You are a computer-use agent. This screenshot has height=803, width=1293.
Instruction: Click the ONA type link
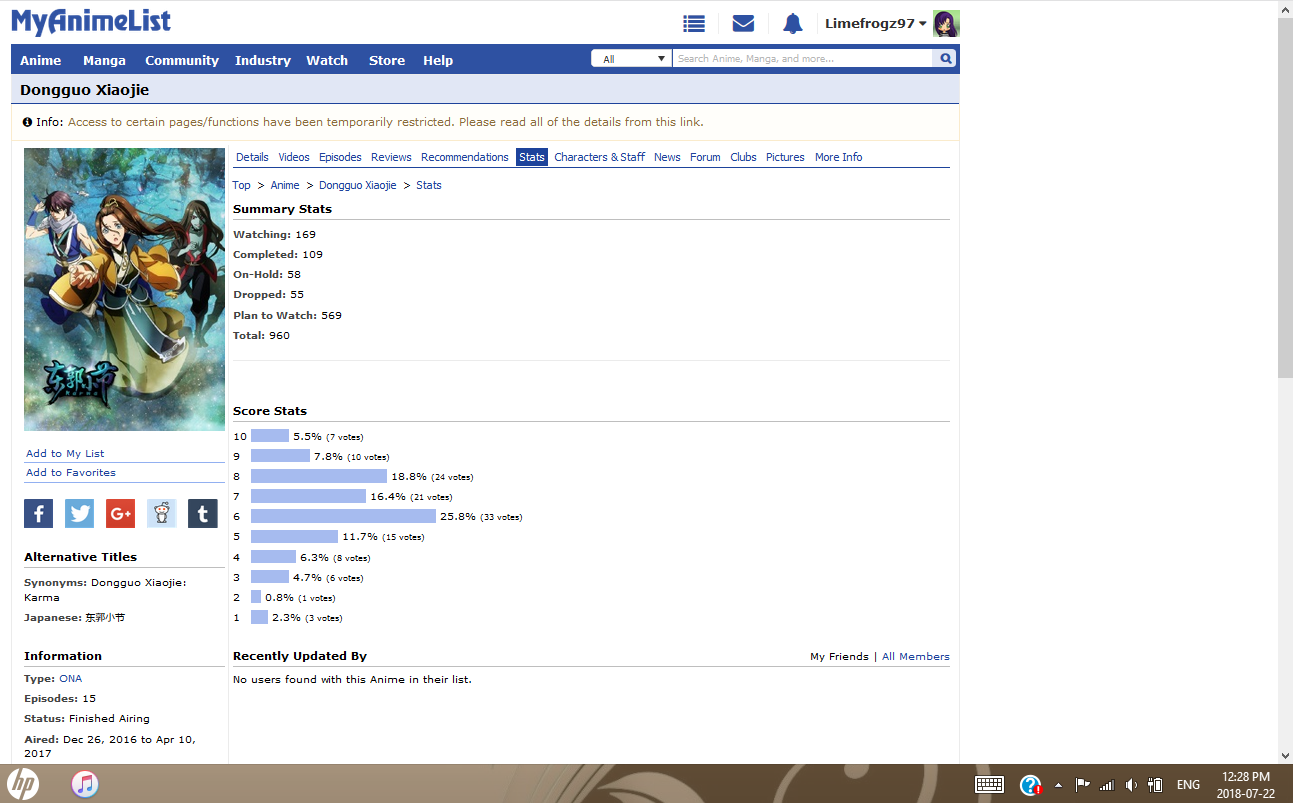click(x=70, y=679)
